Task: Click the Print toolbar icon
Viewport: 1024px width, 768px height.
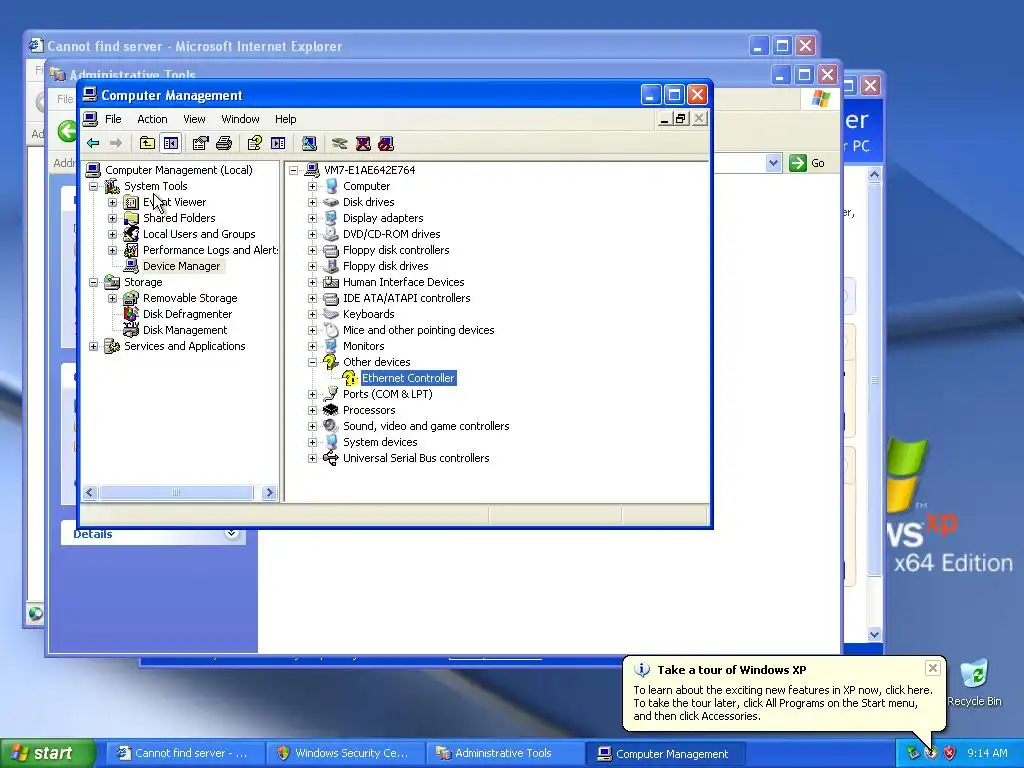Action: tap(224, 143)
